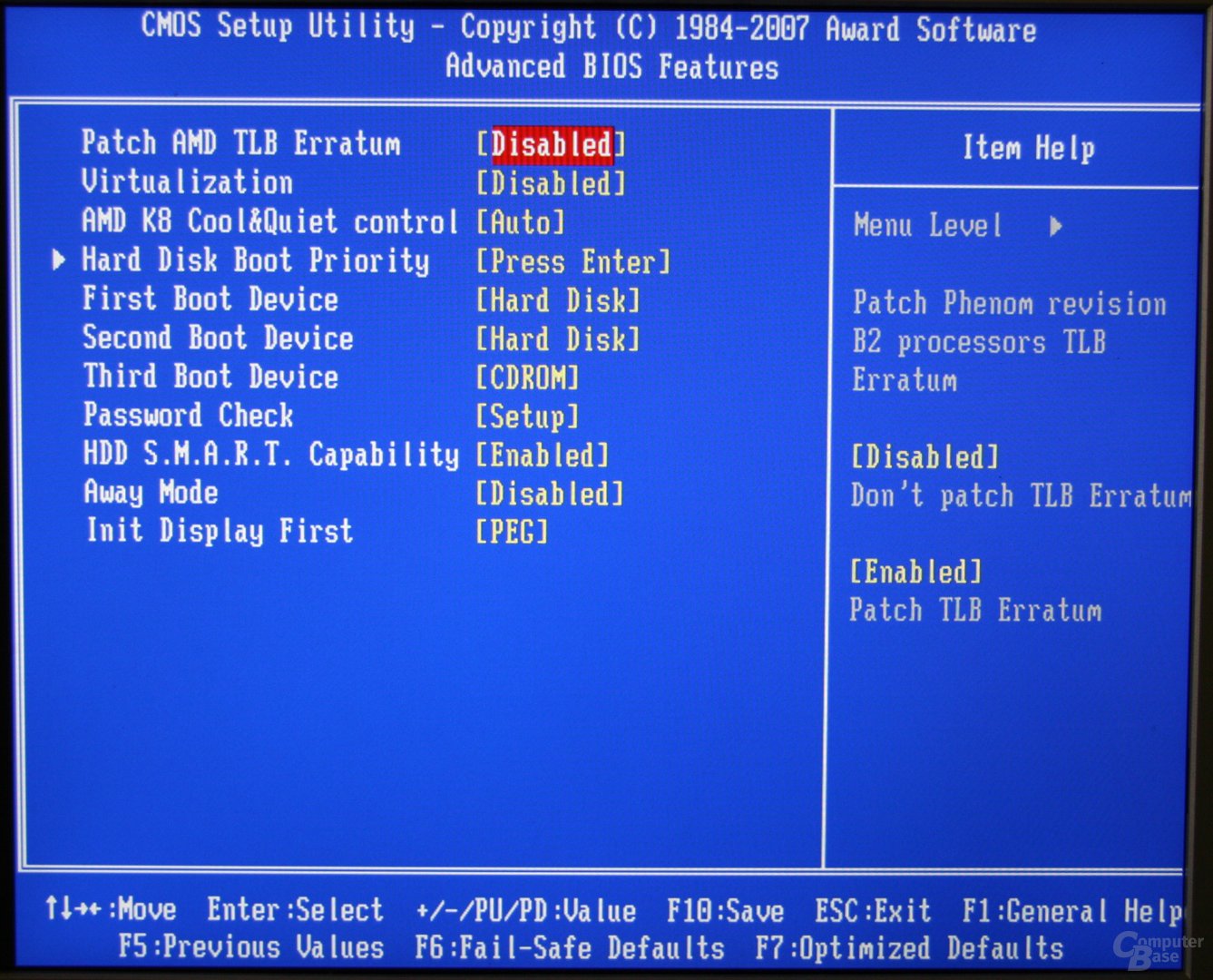The image size is (1213, 980).
Task: Click the Patch TLB Erratum description text
Action: 975,610
